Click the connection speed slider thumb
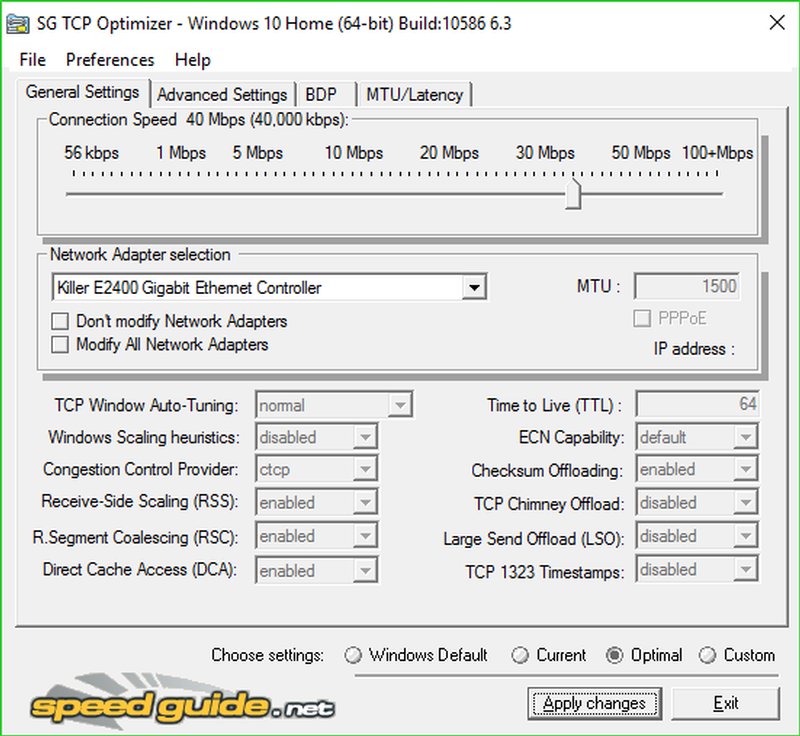 [573, 194]
